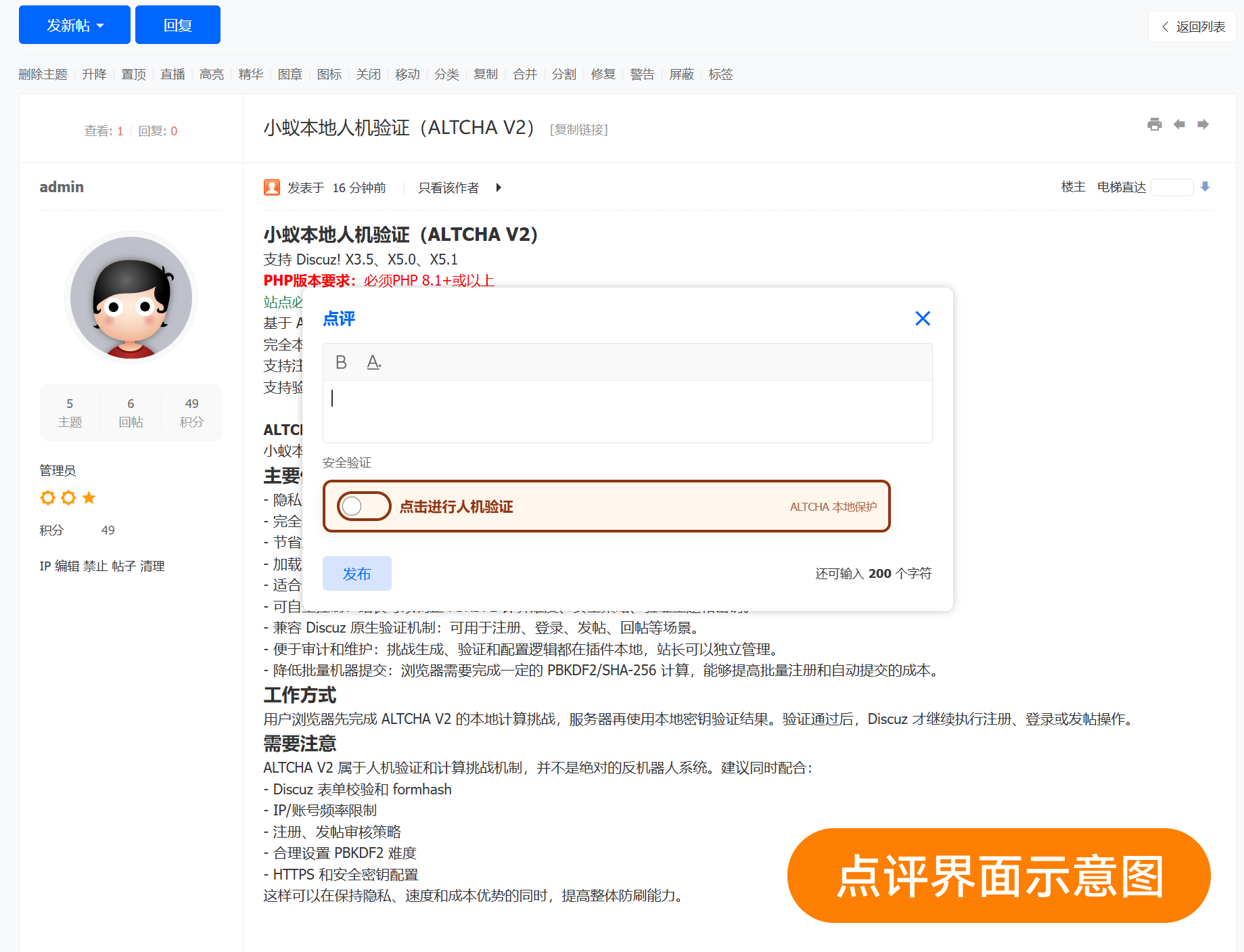
Task: Open the 发新帖 dropdown
Action: [x=74, y=25]
